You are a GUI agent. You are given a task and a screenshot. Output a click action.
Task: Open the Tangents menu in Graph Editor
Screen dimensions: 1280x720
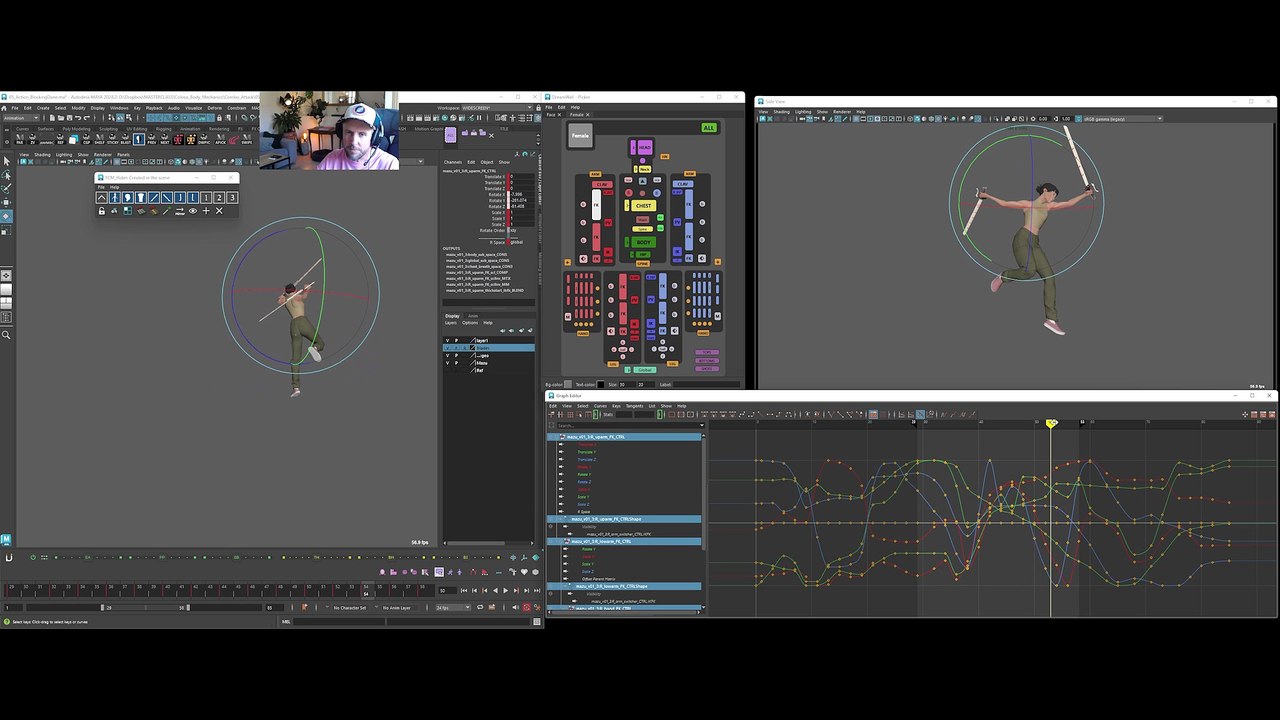[x=634, y=406]
